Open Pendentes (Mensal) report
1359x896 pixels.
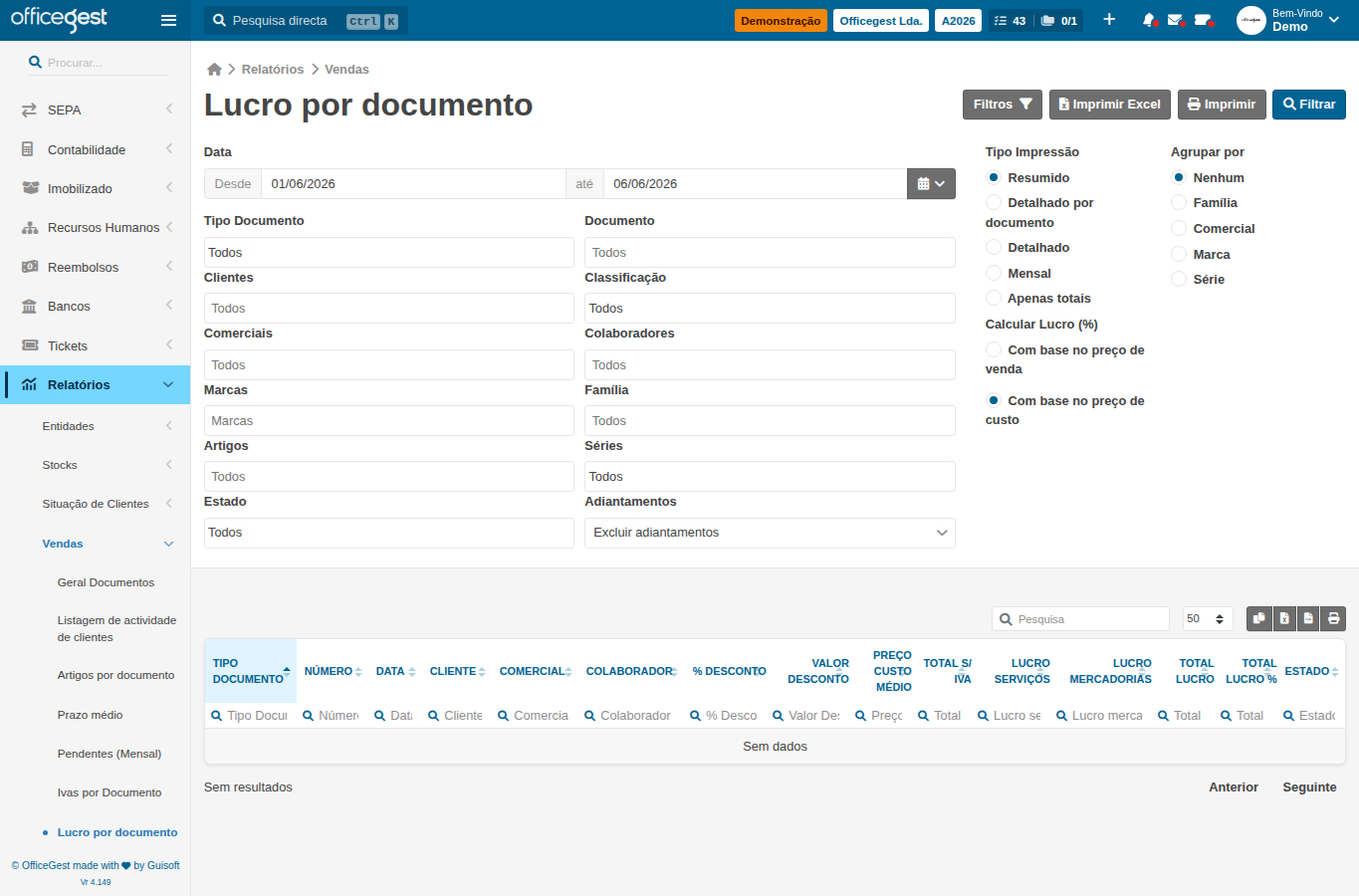pos(110,754)
